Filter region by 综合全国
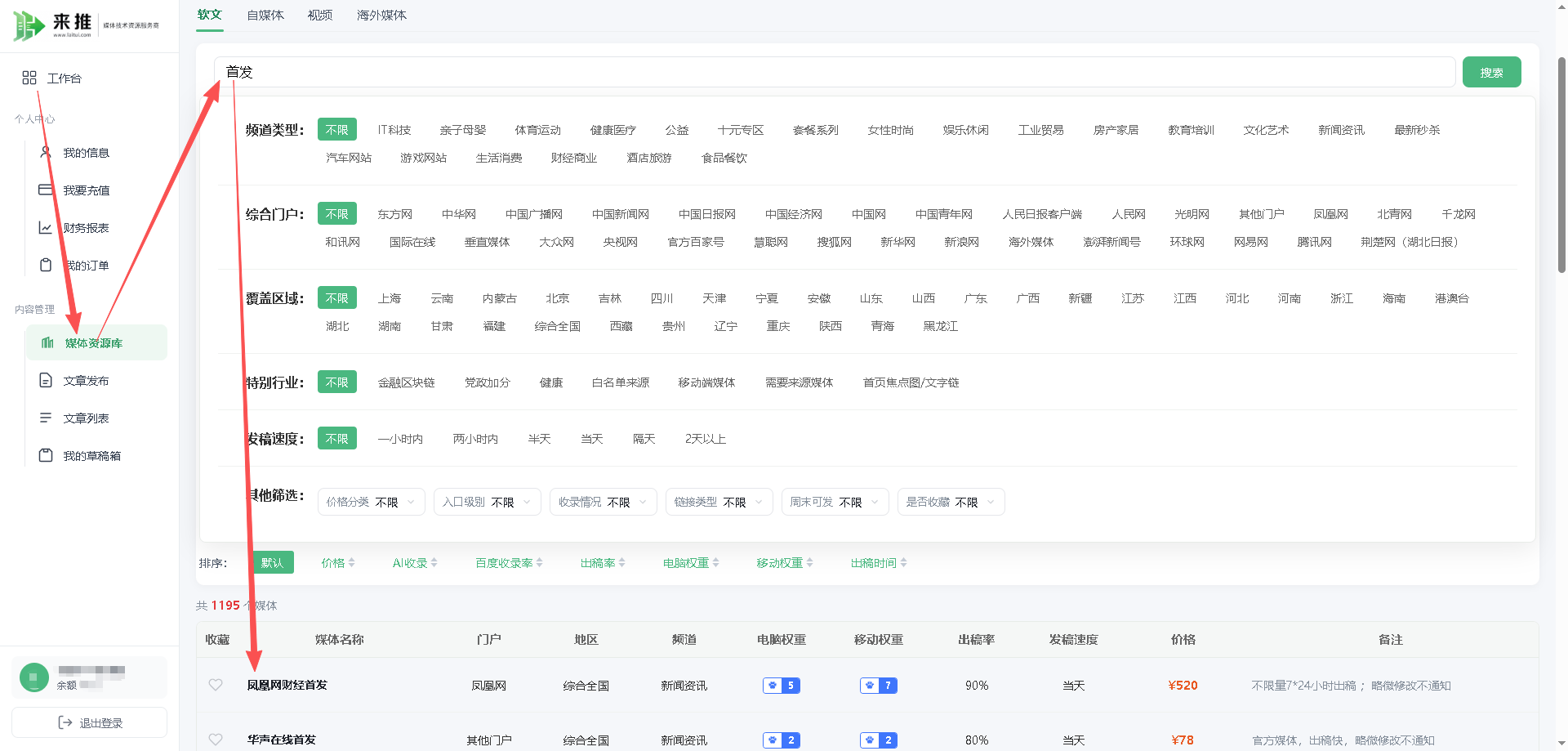The height and width of the screenshot is (751, 1568). [x=558, y=326]
